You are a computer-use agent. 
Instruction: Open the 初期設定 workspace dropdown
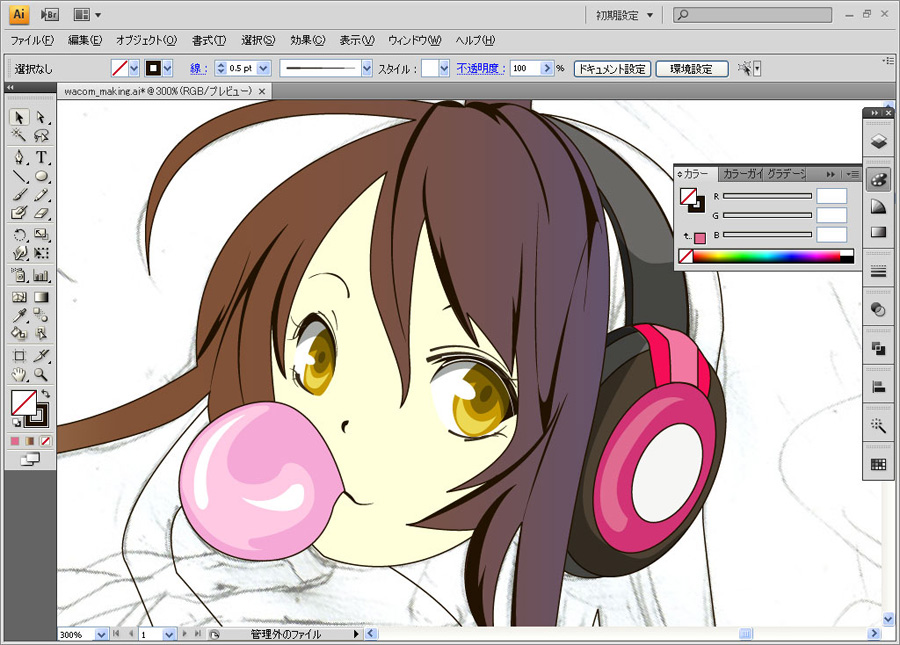[x=625, y=15]
